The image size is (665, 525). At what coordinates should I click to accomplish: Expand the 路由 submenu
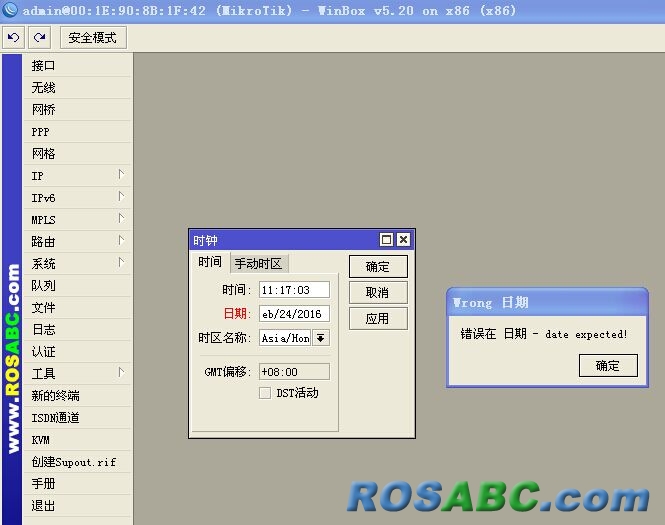click(78, 242)
